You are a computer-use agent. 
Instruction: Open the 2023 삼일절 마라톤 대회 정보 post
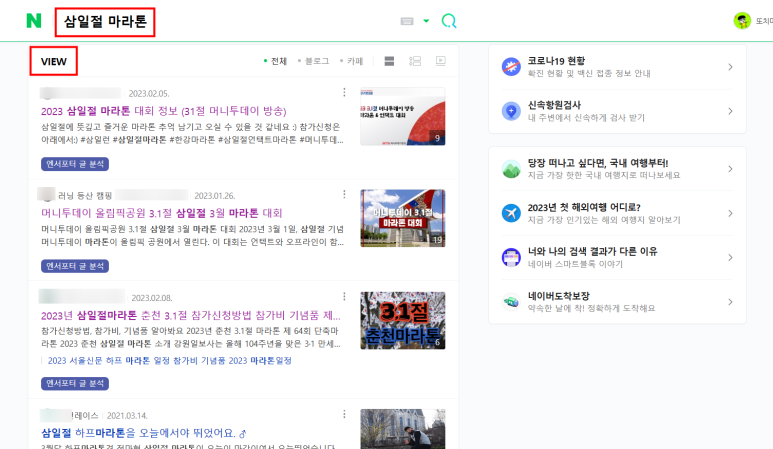164,111
